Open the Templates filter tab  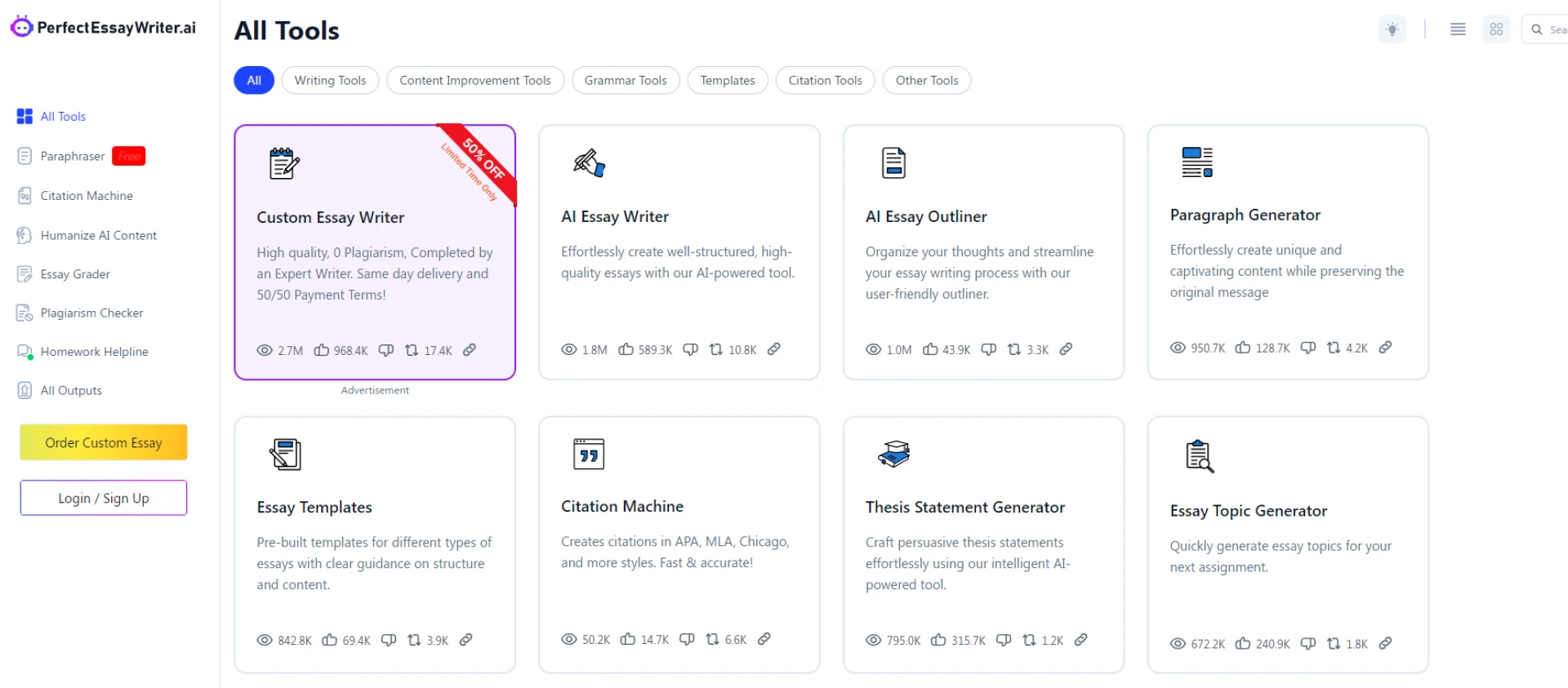pos(728,80)
